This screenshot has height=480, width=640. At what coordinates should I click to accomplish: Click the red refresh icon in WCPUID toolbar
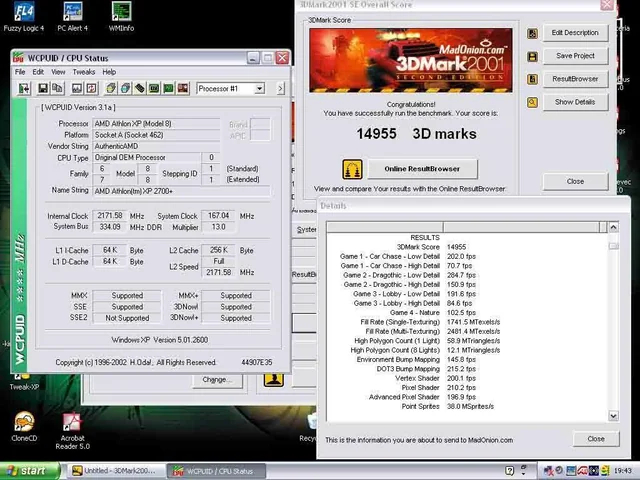(92, 89)
